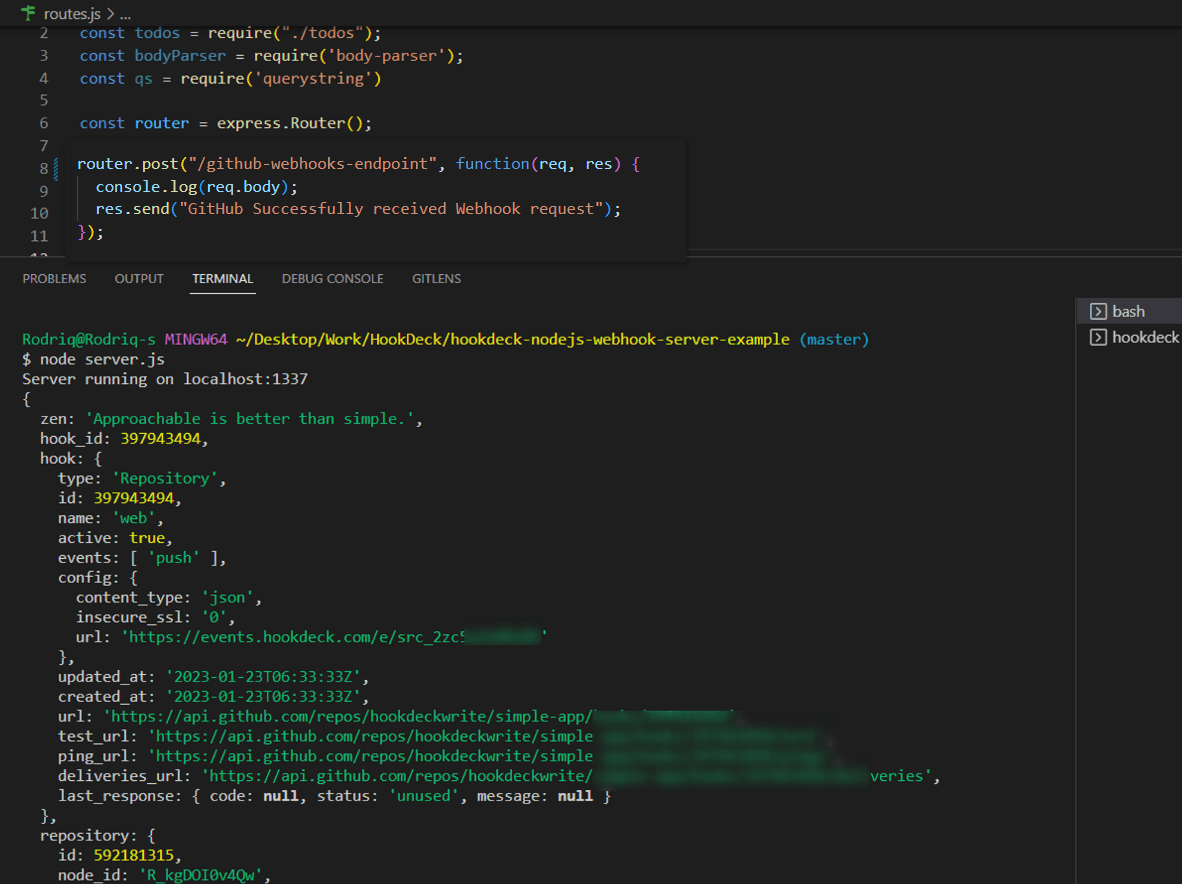
Task: Expand the breadcrumb ellipsis after routes.js
Action: (x=125, y=14)
